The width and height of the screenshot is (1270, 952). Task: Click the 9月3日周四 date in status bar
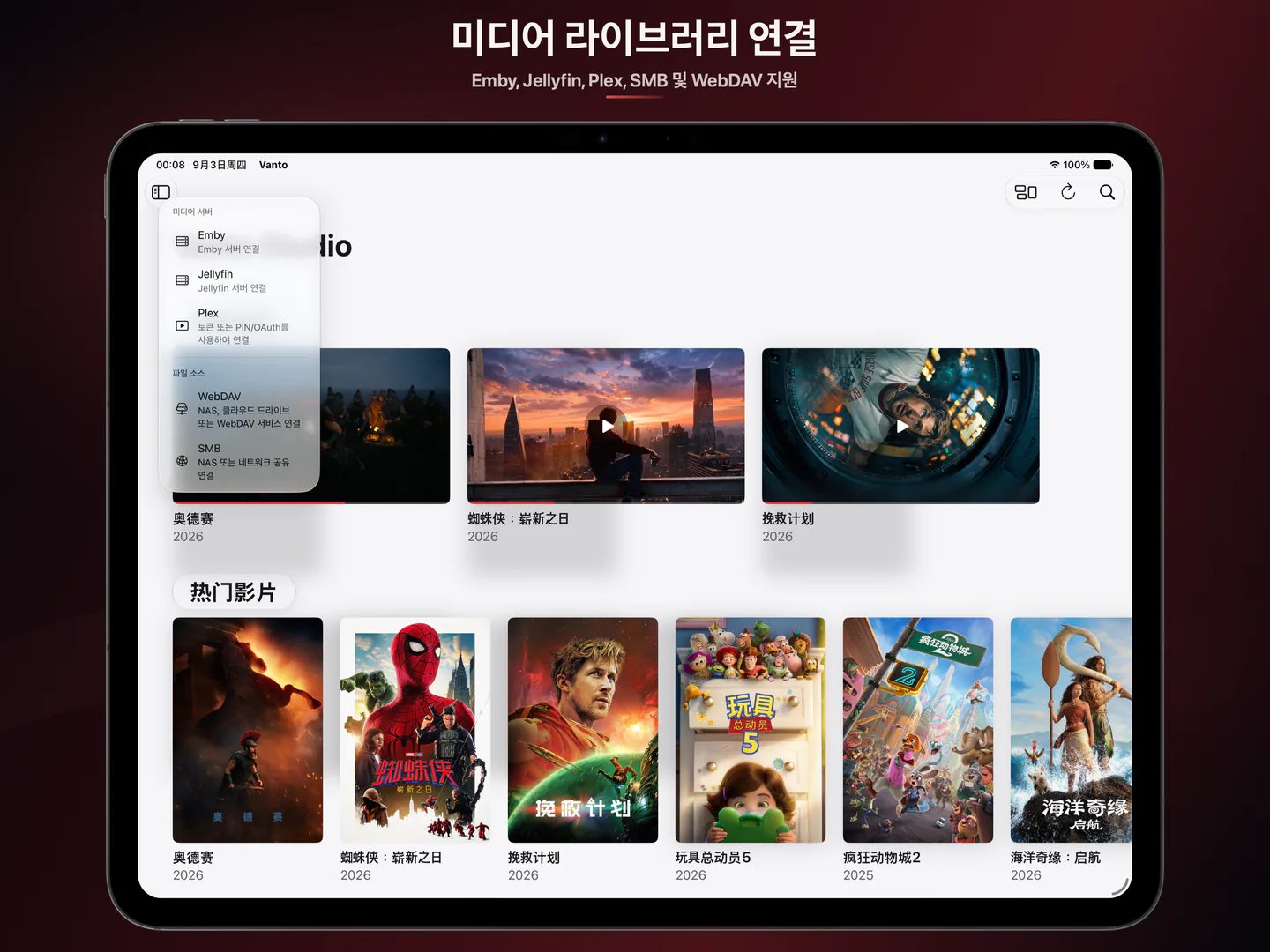[x=220, y=165]
